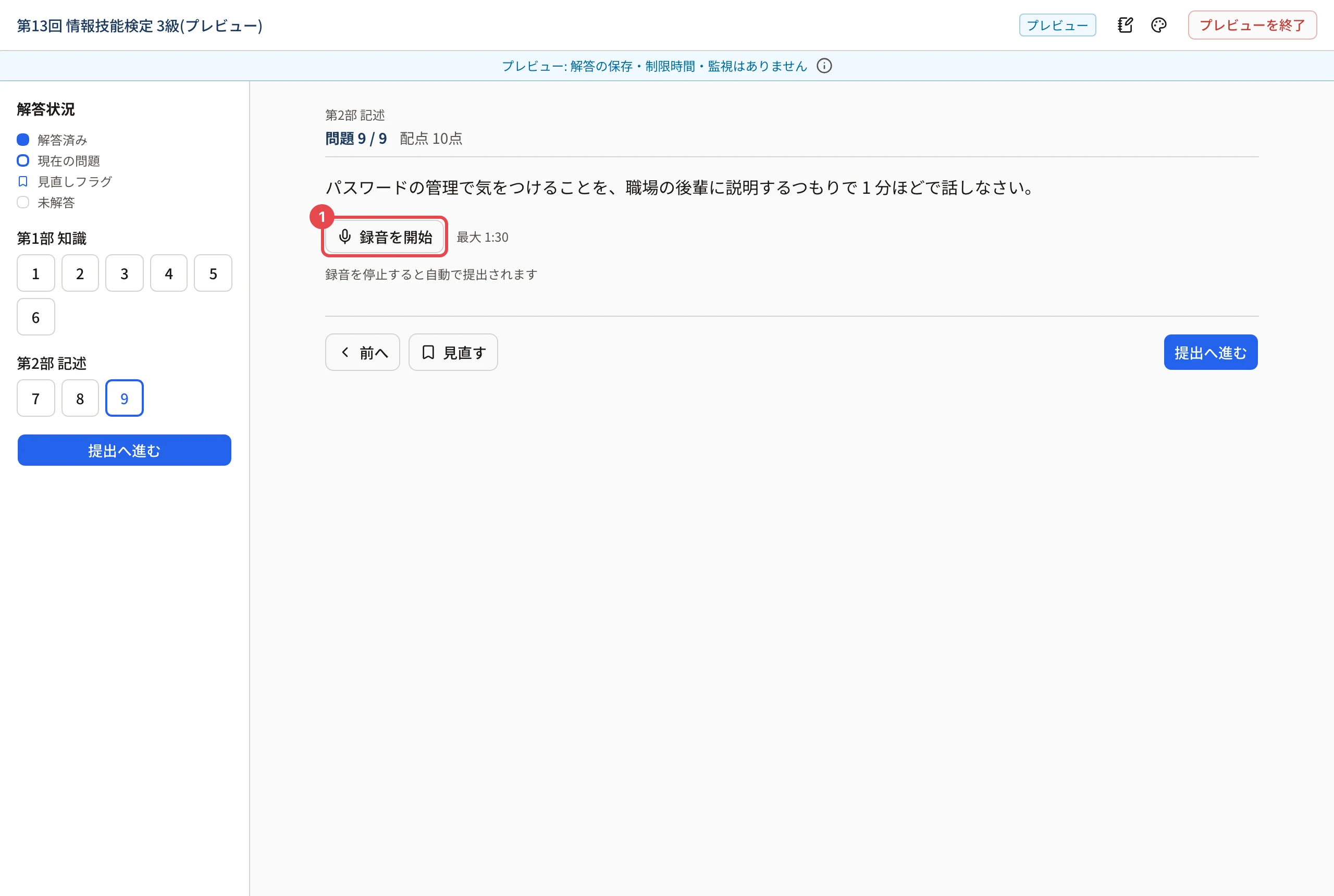The height and width of the screenshot is (896, 1334).
Task: Click the 配点 10点 score text
Action: [x=431, y=139]
